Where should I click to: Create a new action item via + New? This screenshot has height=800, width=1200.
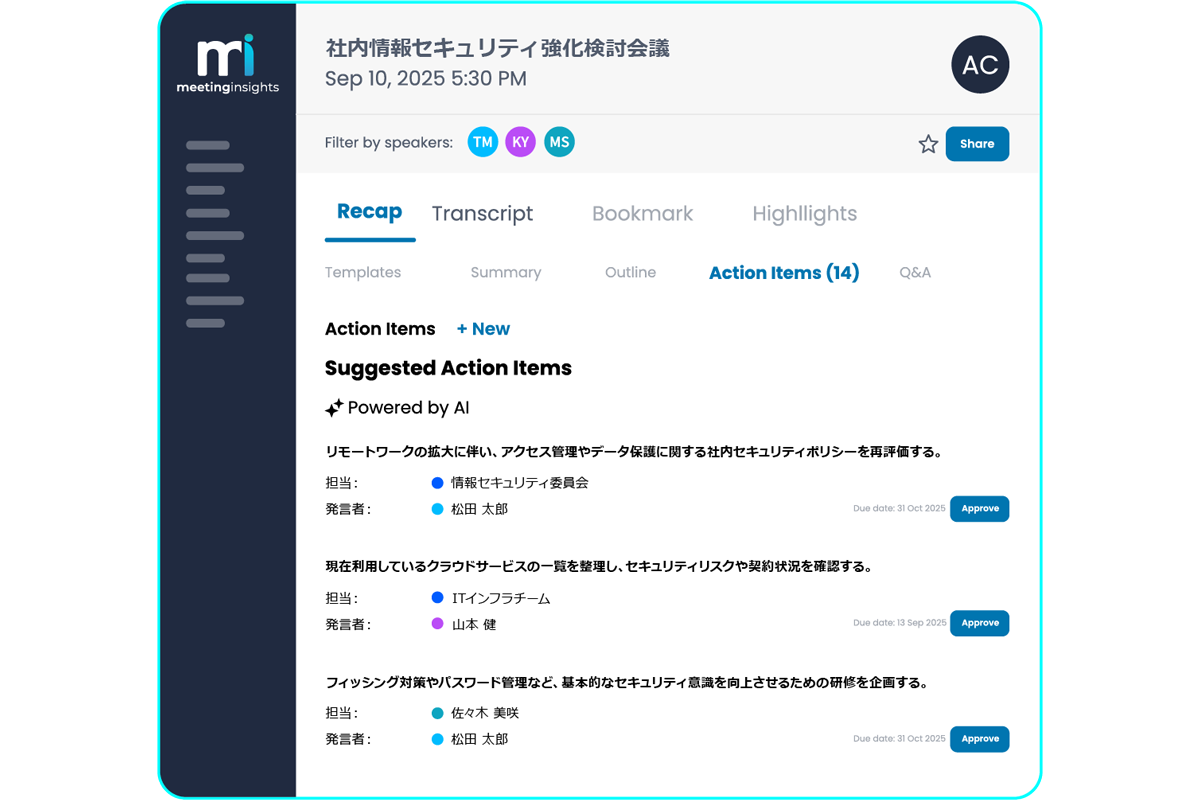click(x=483, y=328)
